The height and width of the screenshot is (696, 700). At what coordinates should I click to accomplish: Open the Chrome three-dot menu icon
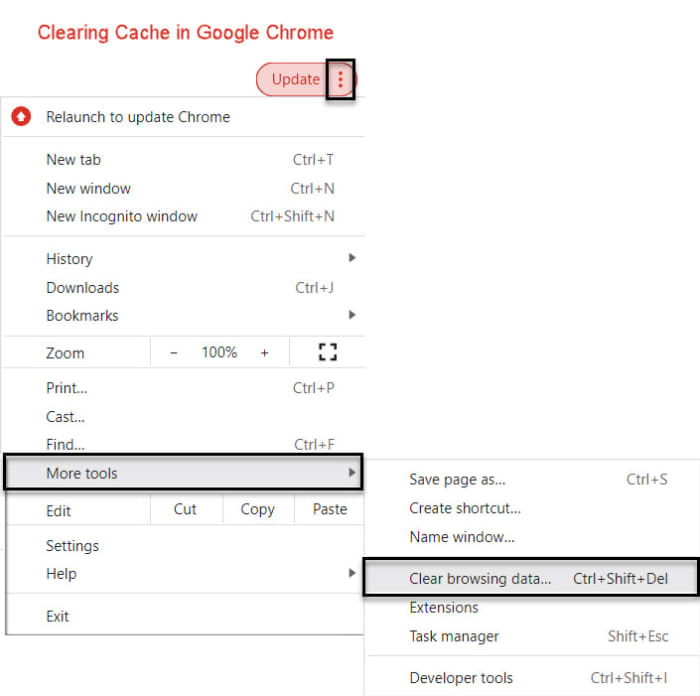[x=340, y=79]
